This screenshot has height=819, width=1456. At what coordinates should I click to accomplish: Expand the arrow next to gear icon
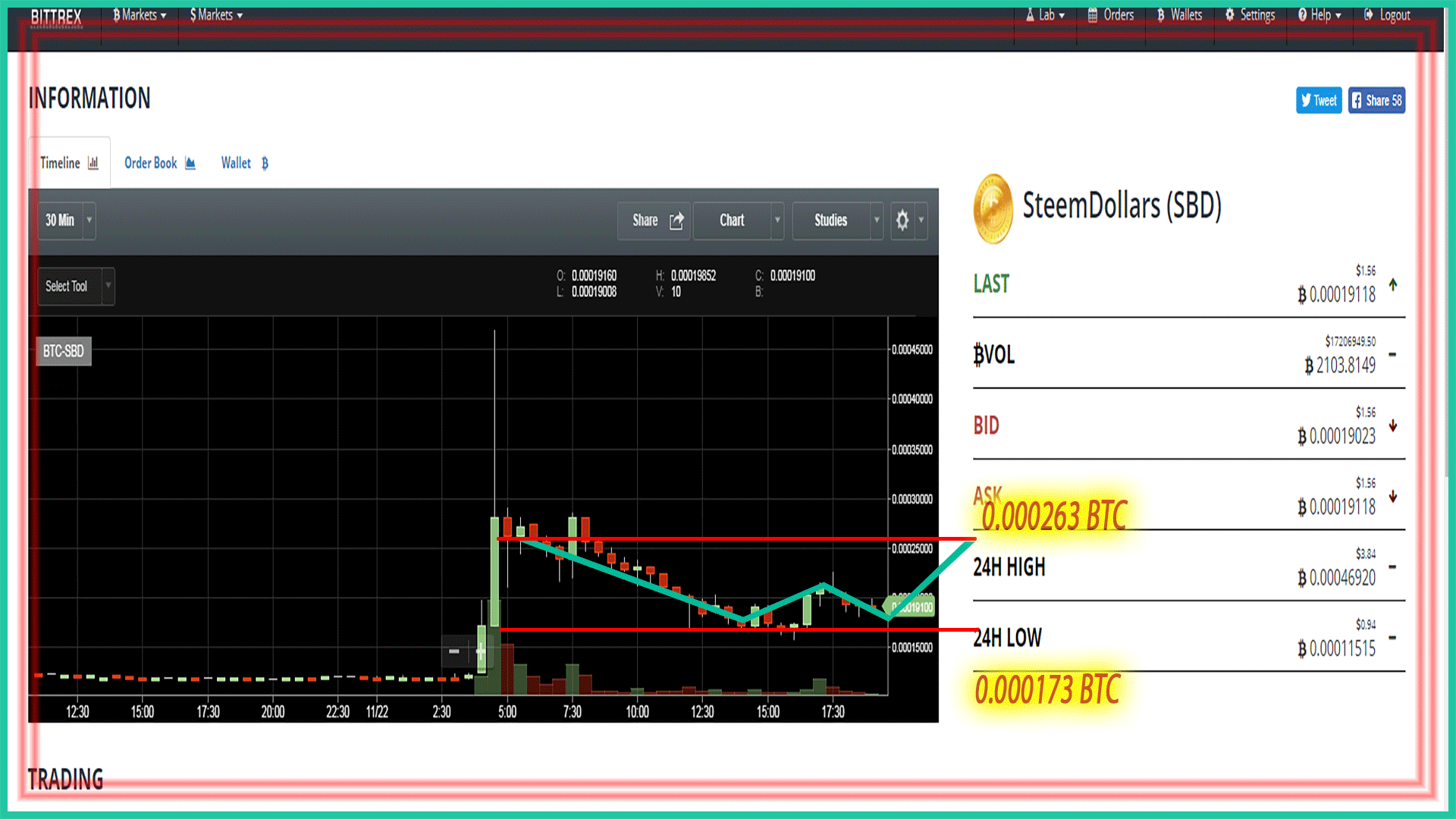coord(921,221)
